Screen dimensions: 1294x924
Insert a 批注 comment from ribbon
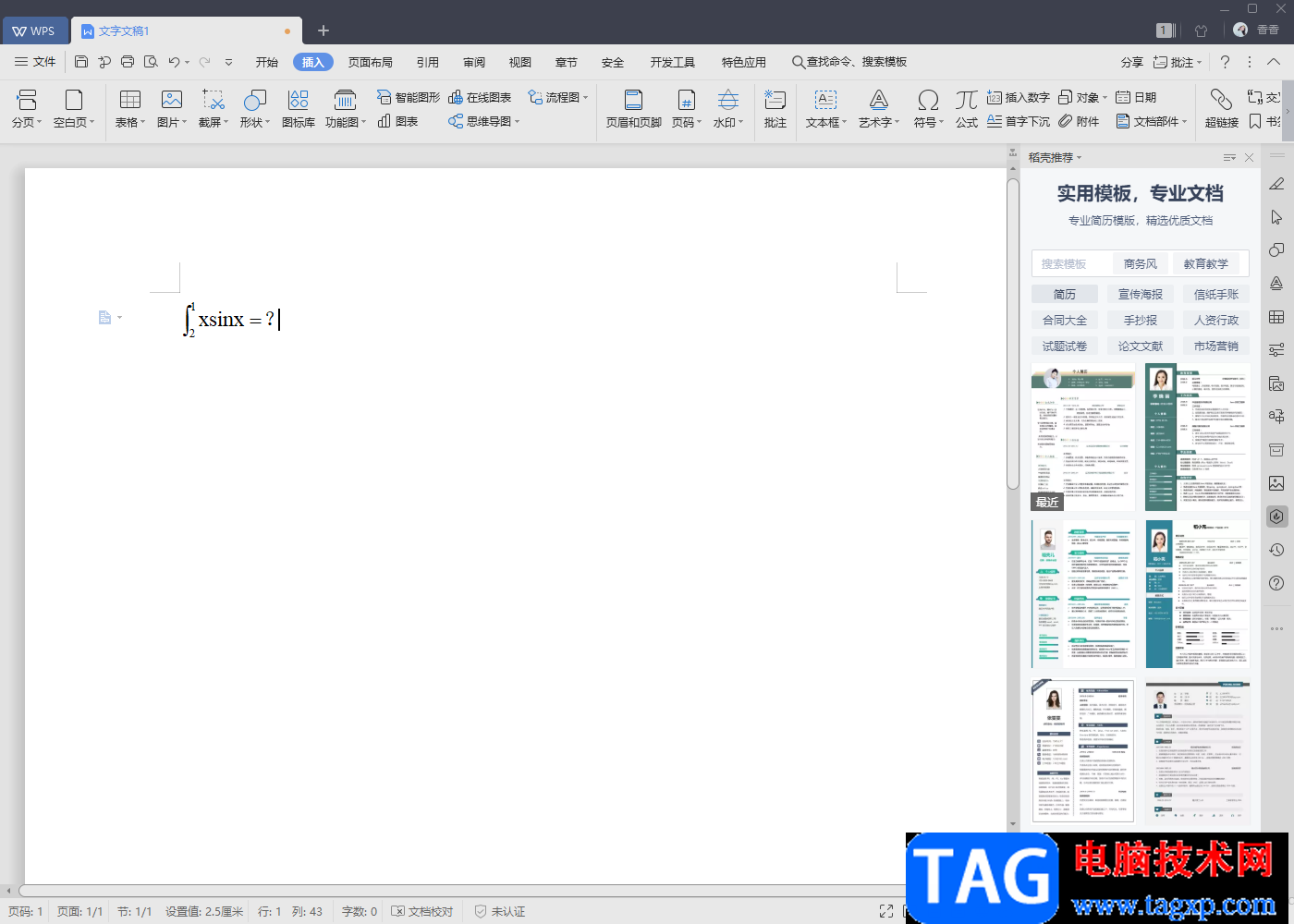[x=775, y=108]
